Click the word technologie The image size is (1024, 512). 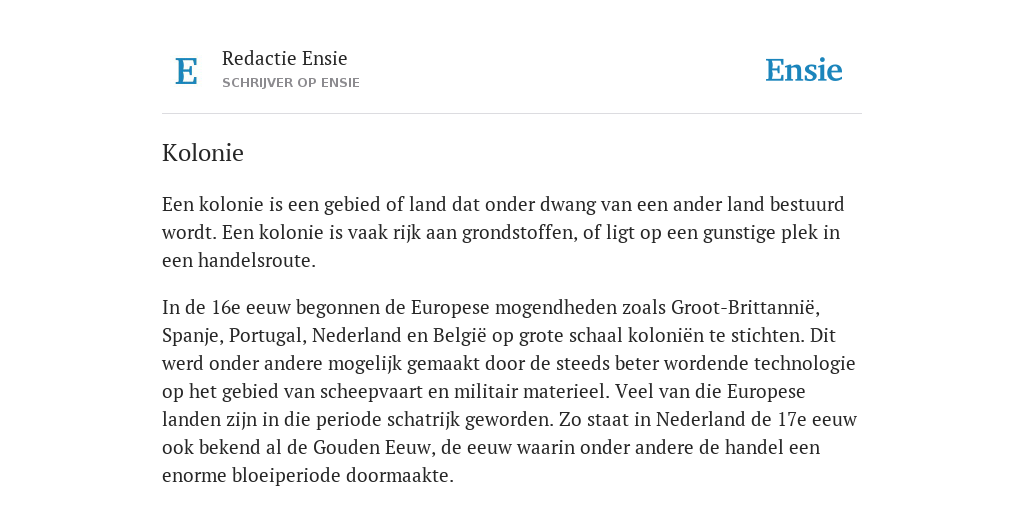point(805,364)
